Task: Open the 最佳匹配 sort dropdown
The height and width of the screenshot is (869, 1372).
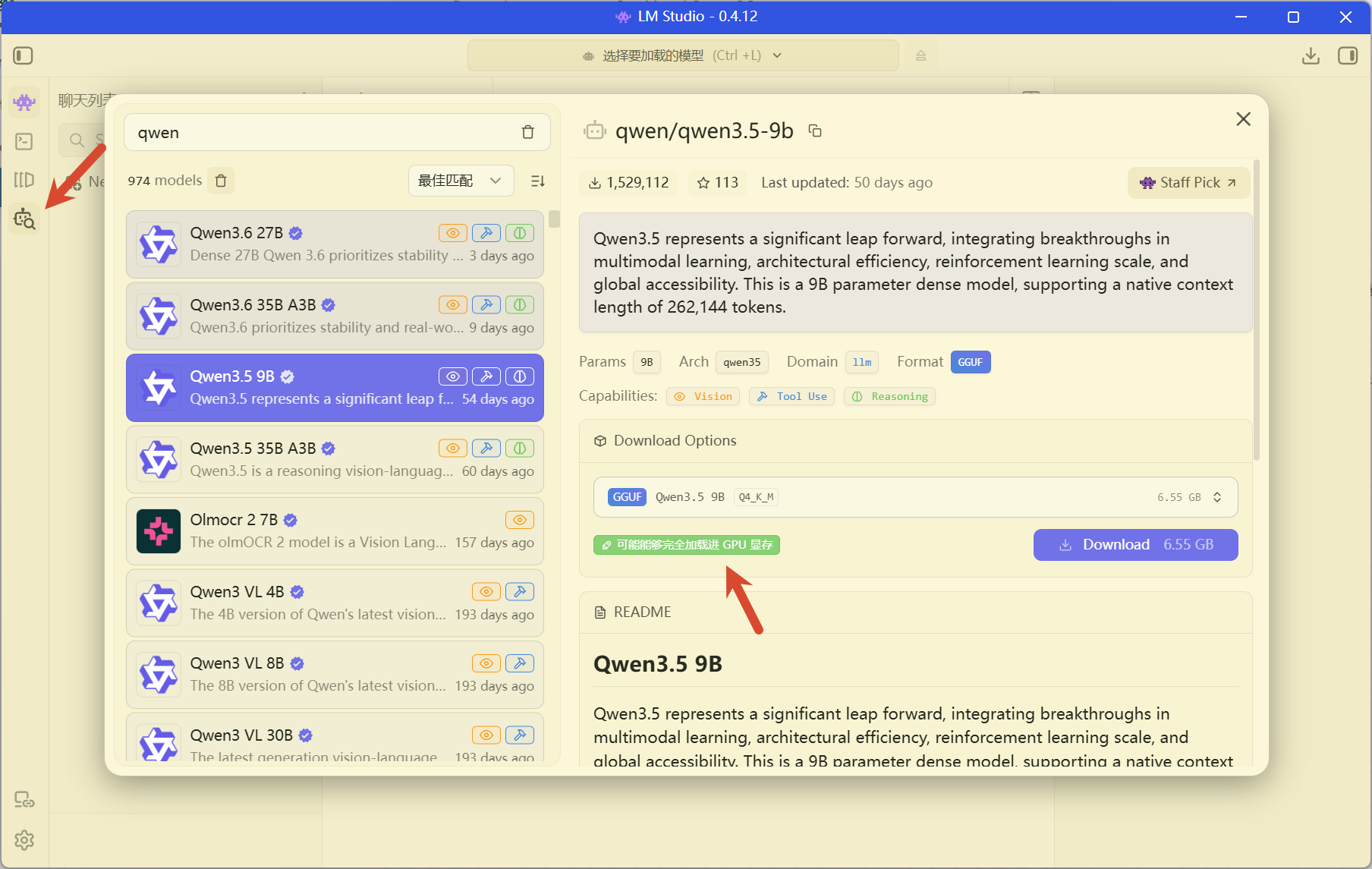Action: point(461,181)
